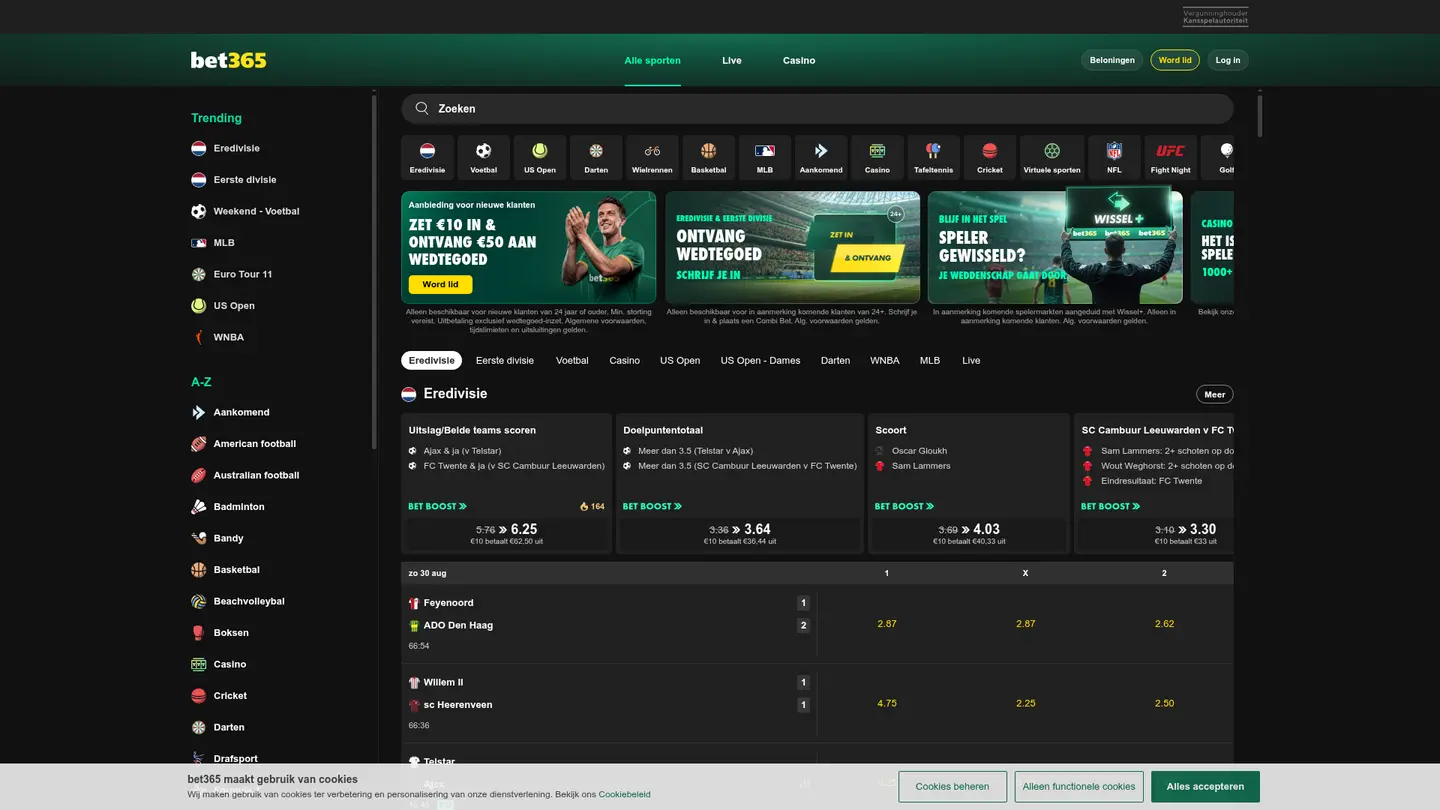Open Beachvolleybal in the A-Z list
The width and height of the screenshot is (1440, 810).
click(x=238, y=601)
